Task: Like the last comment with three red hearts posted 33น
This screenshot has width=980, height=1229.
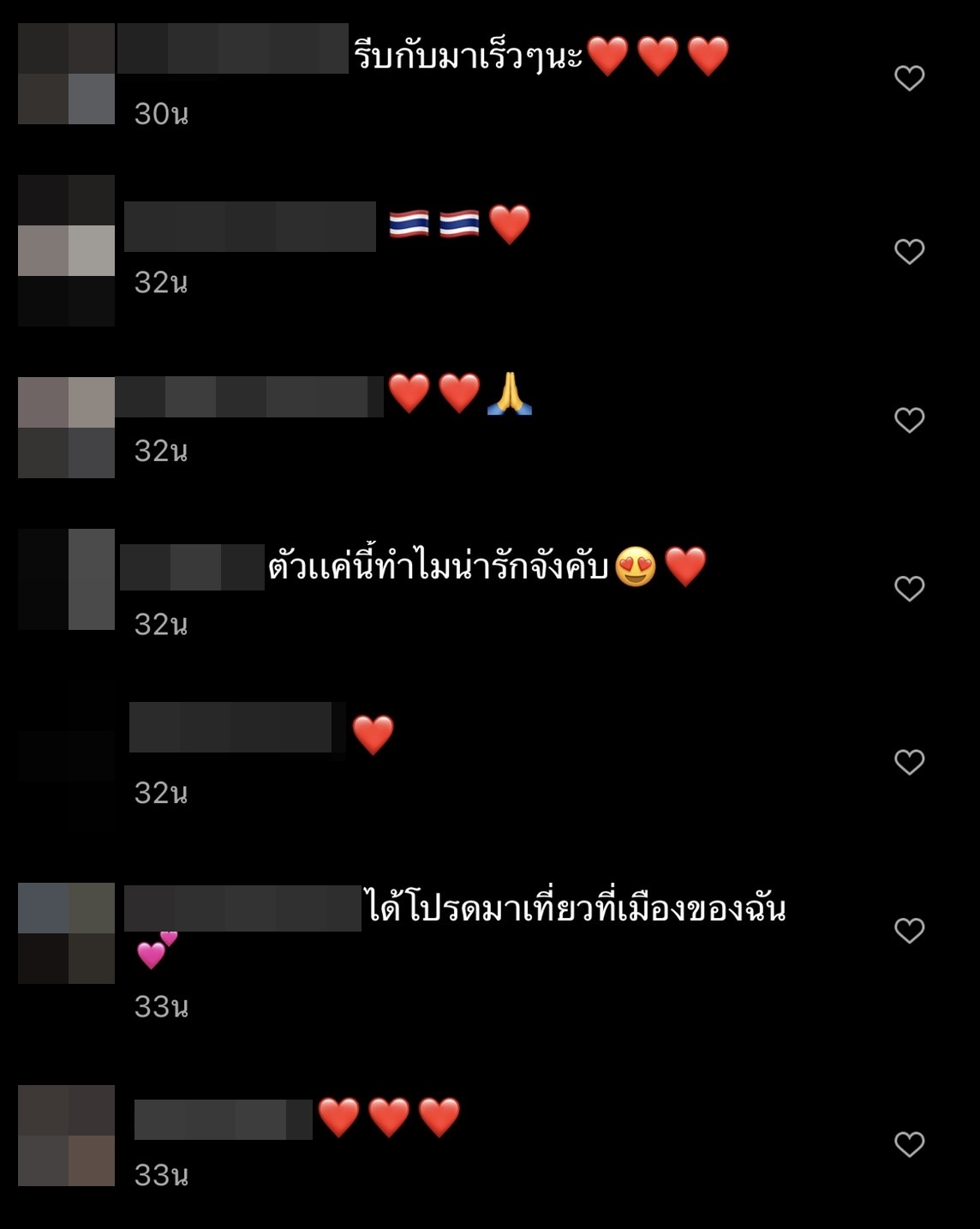Action: point(909,1144)
